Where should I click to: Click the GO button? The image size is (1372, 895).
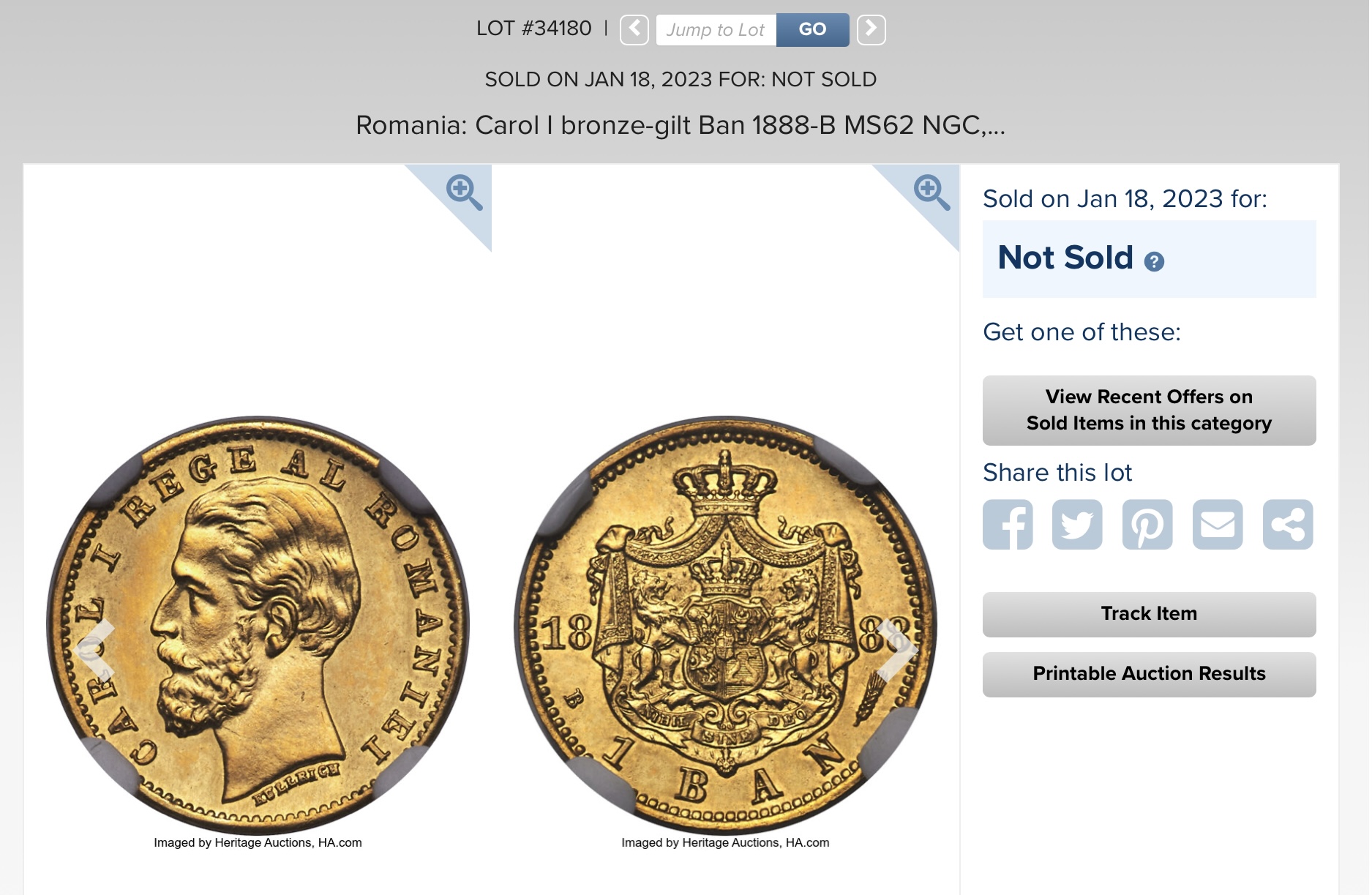[x=812, y=30]
